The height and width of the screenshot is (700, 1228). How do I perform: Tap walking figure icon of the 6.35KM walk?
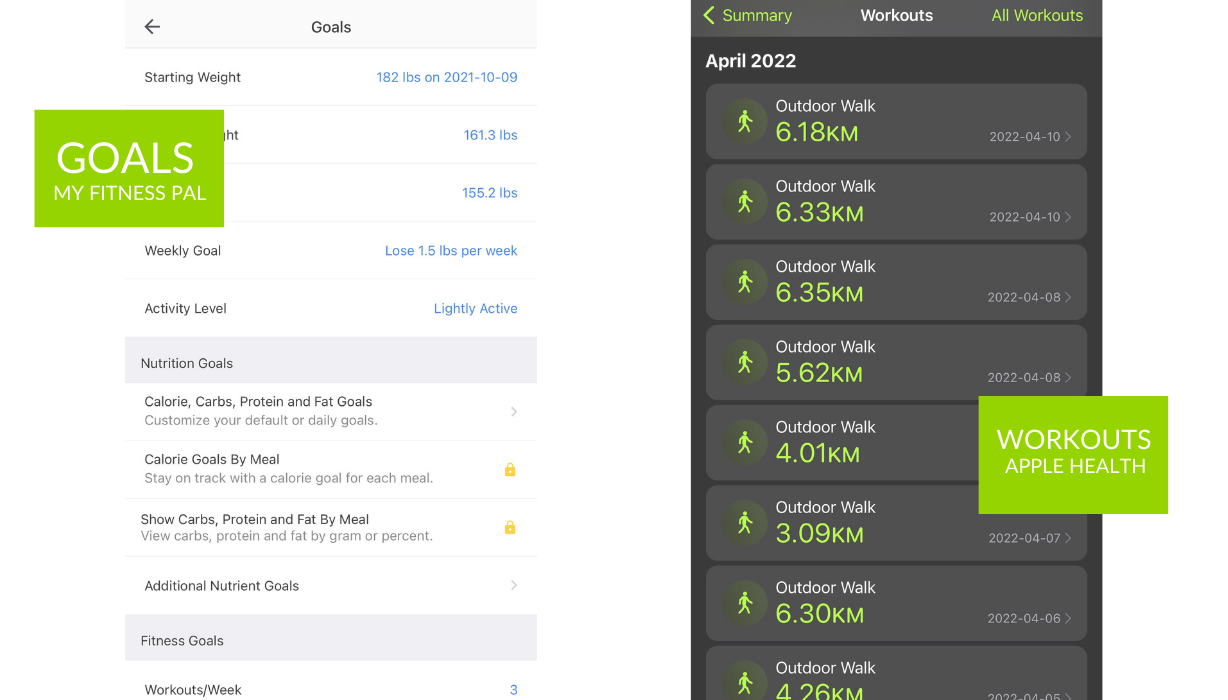(744, 282)
